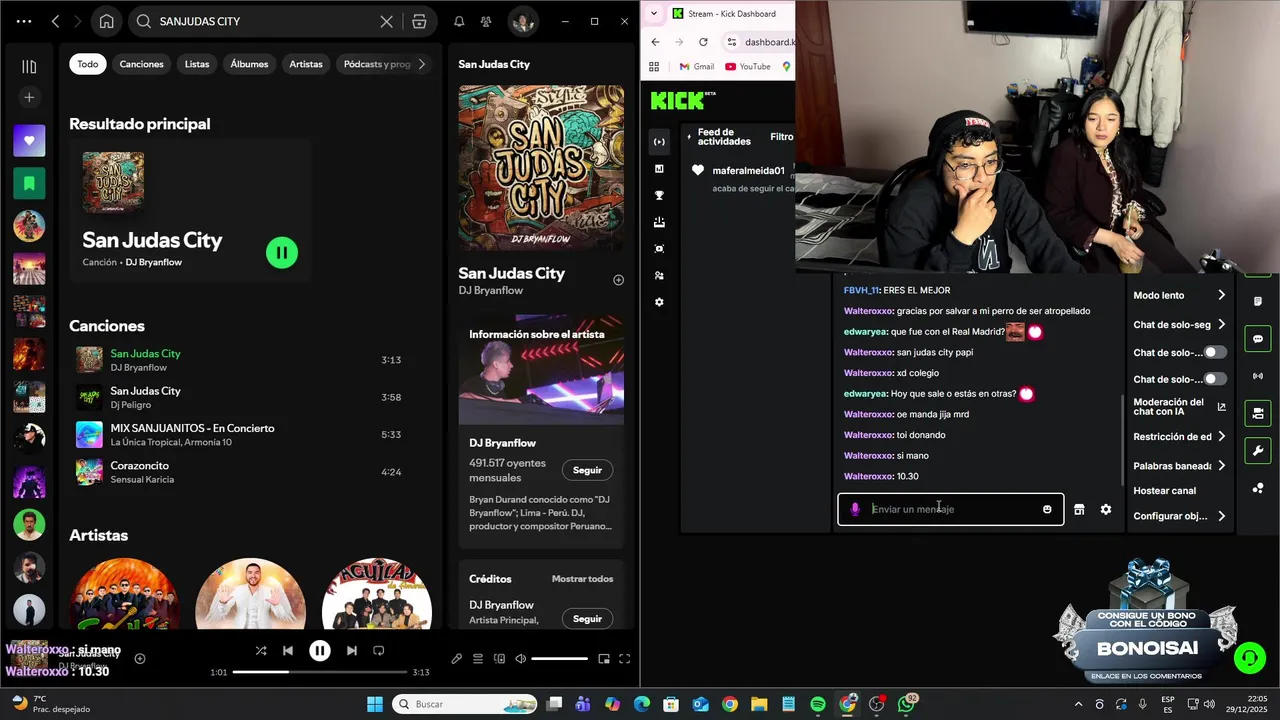Open the green bookmark episodes tile
The image size is (1280, 720).
click(x=29, y=183)
